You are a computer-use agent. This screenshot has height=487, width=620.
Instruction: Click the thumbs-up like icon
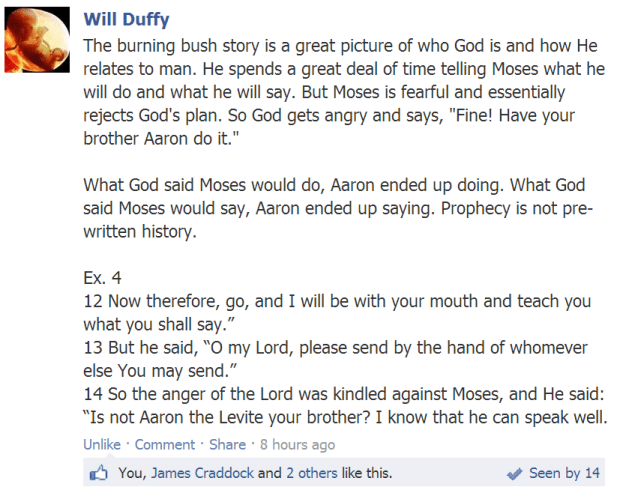click(x=99, y=472)
